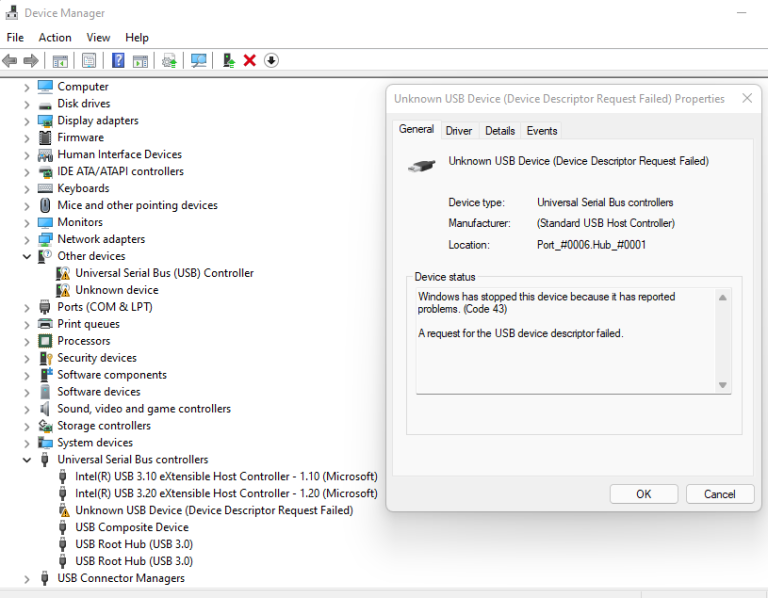The height and width of the screenshot is (598, 768).
Task: Click the Help toolbar icon
Action: click(118, 61)
